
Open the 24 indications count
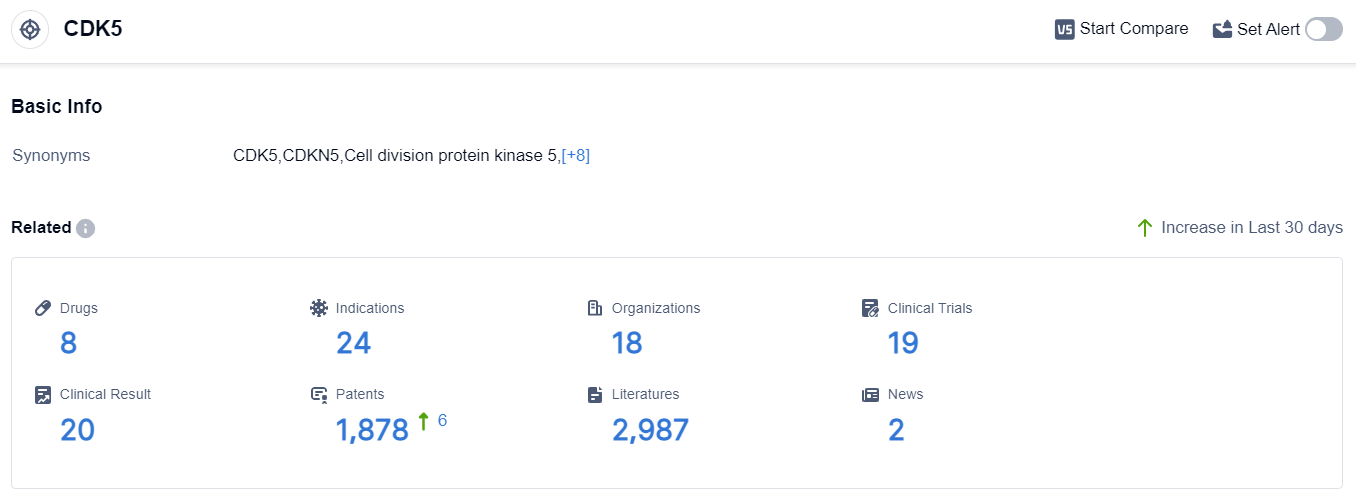coord(353,343)
